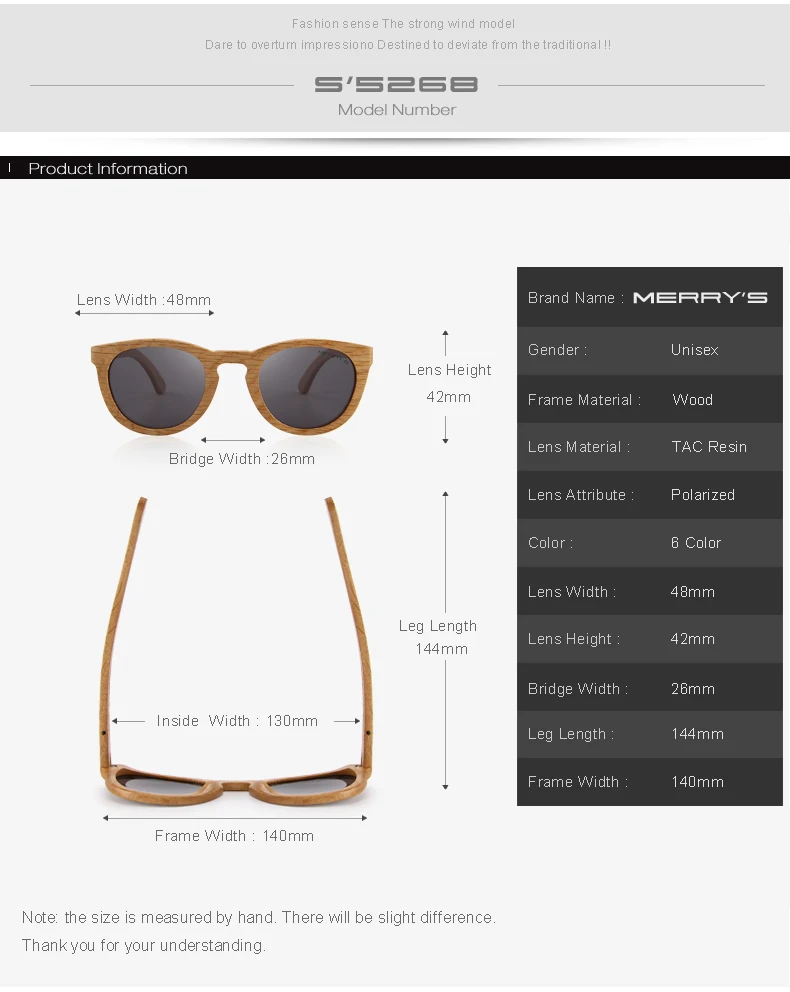790x992 pixels.
Task: Click the 'Wood' table value
Action: pyautogui.click(x=692, y=400)
